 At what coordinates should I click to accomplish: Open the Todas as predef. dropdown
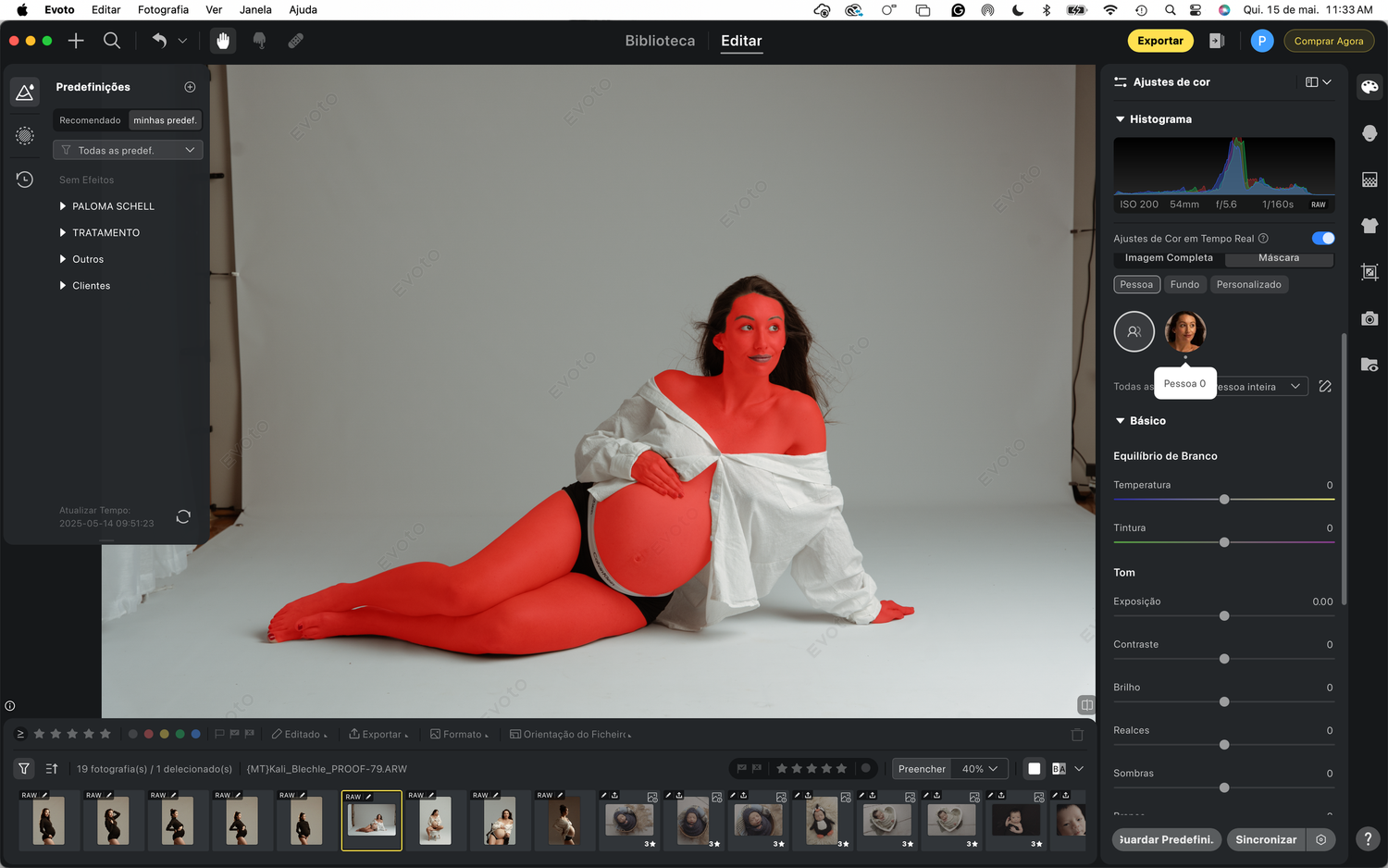coord(128,150)
